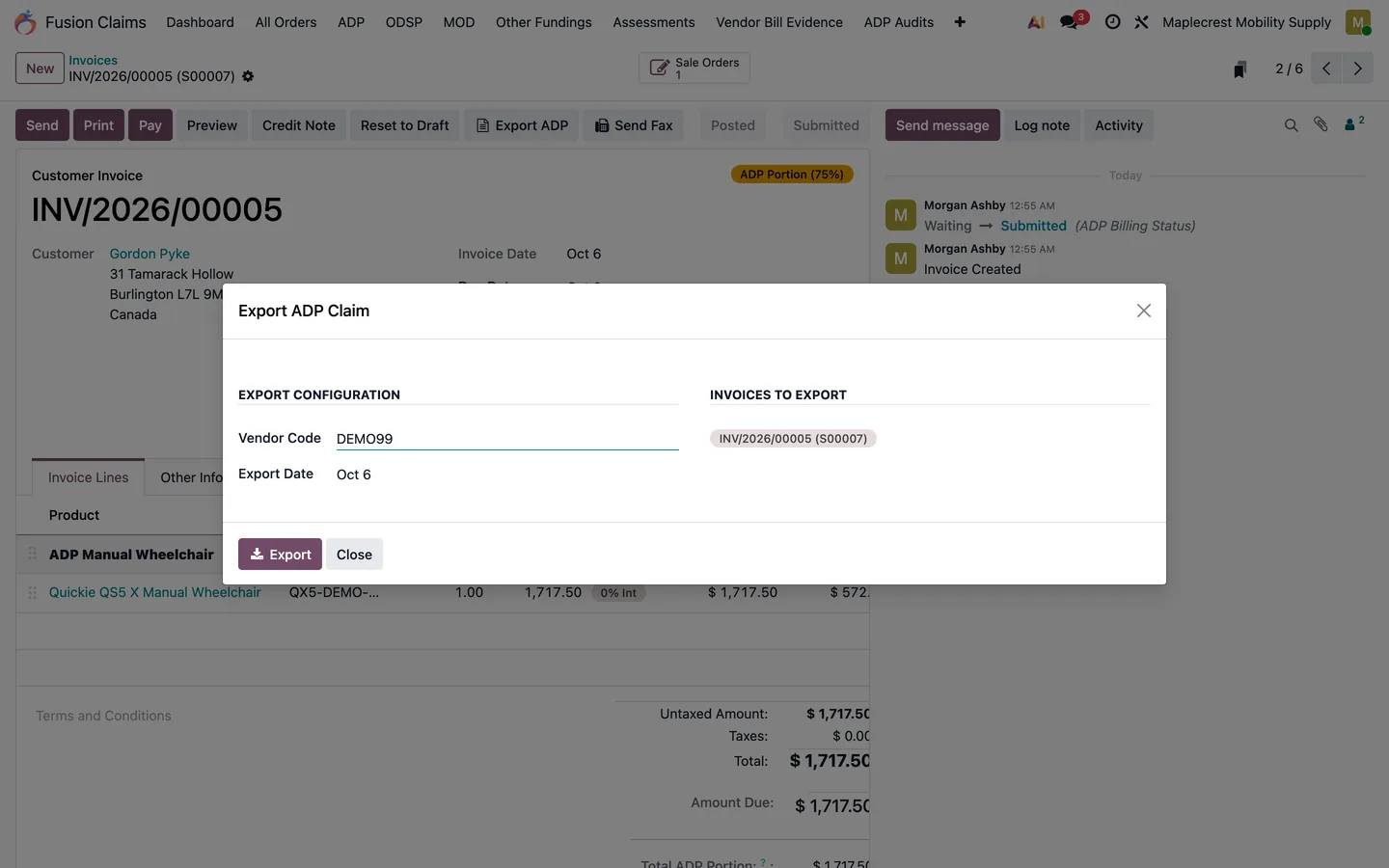1389x868 pixels.
Task: Click the Export ADP toolbar button
Action: tap(522, 125)
